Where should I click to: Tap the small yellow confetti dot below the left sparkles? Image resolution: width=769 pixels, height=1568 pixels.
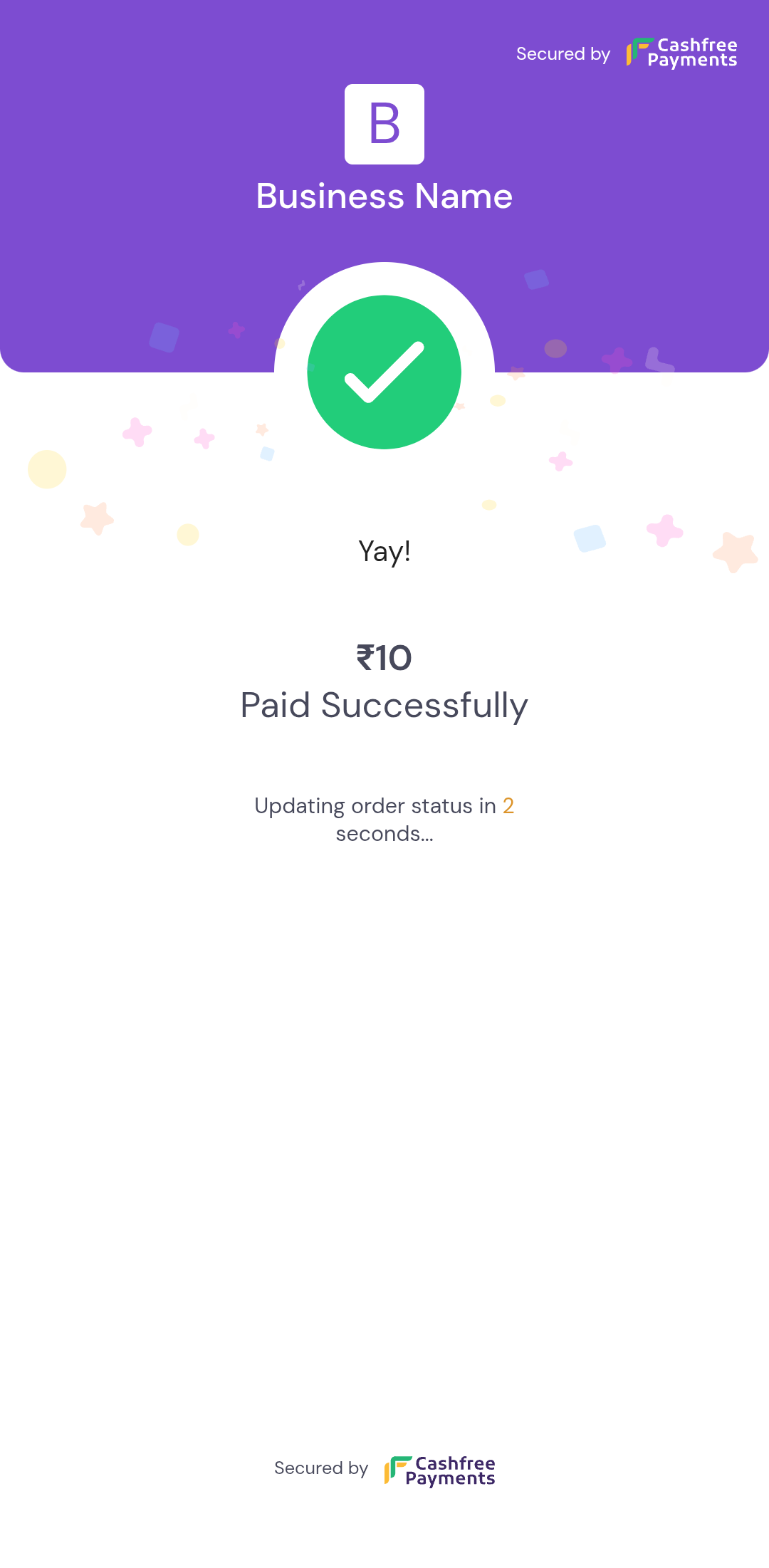(x=188, y=534)
